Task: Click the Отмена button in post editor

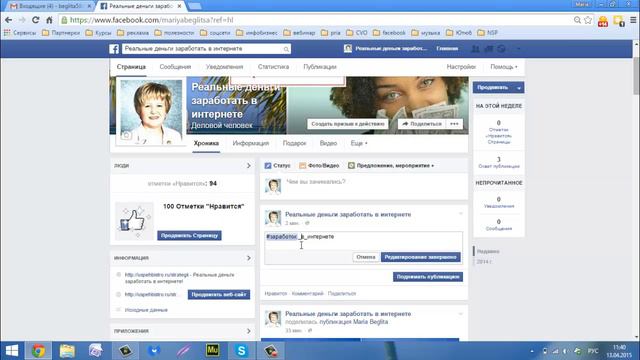Action: tap(365, 257)
